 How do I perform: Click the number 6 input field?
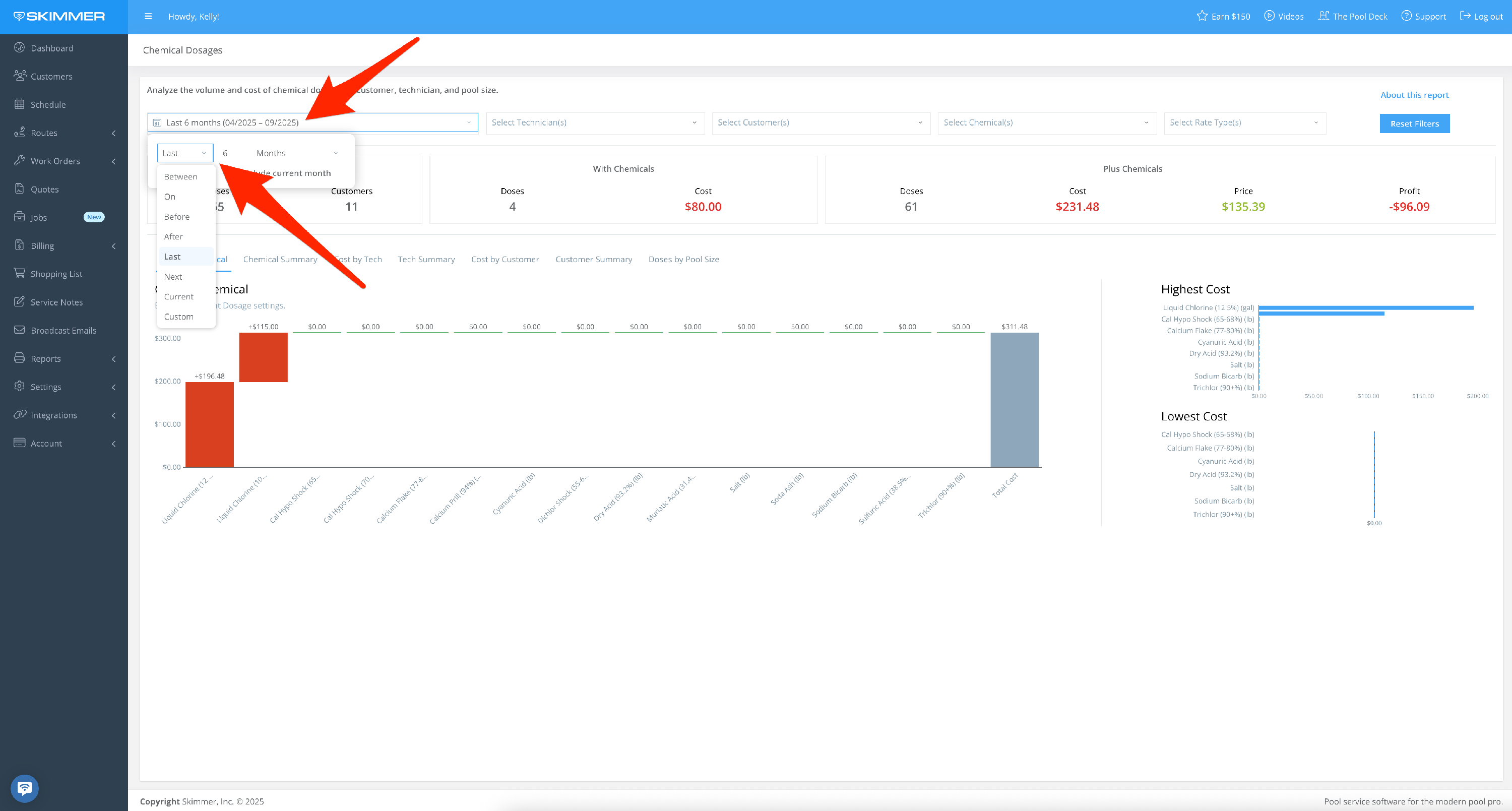(x=225, y=153)
